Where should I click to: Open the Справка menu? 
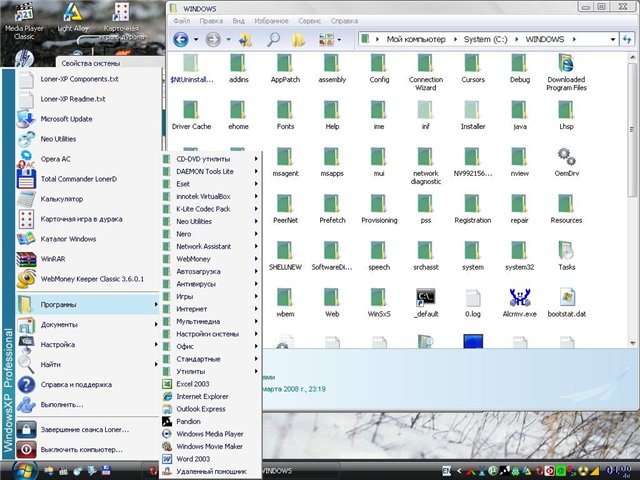pos(344,21)
